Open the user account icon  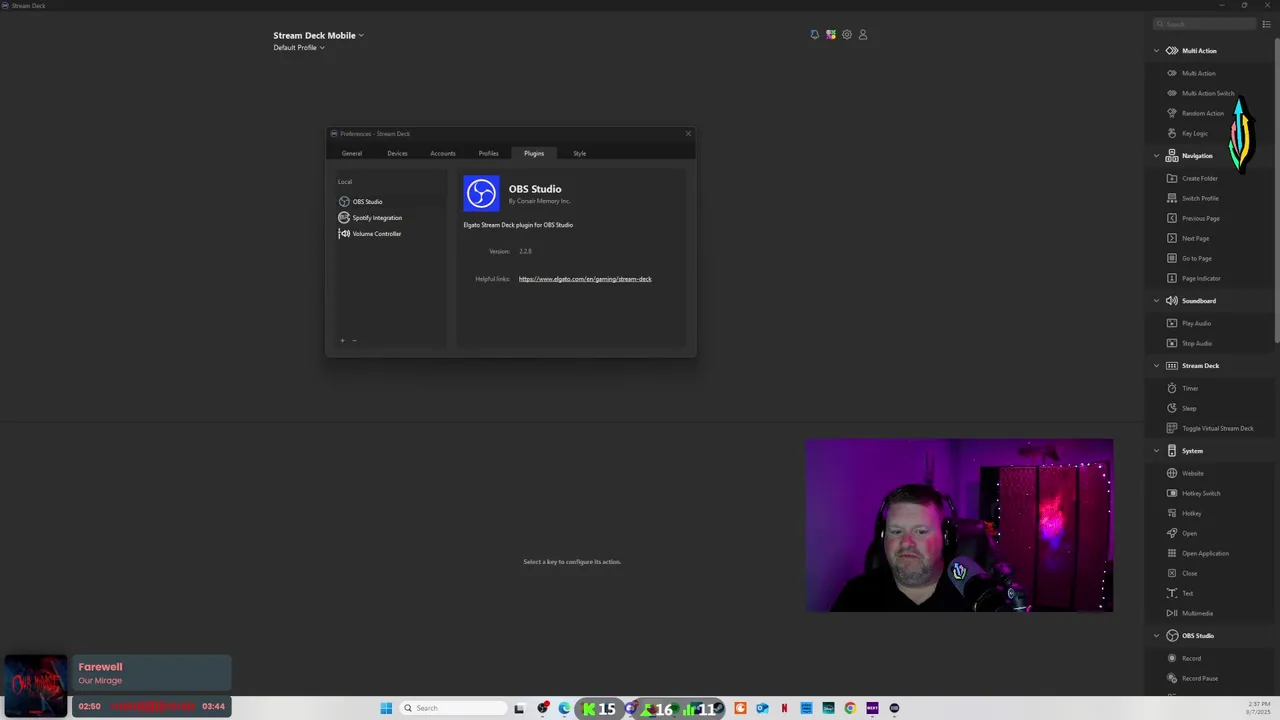pyautogui.click(x=863, y=35)
